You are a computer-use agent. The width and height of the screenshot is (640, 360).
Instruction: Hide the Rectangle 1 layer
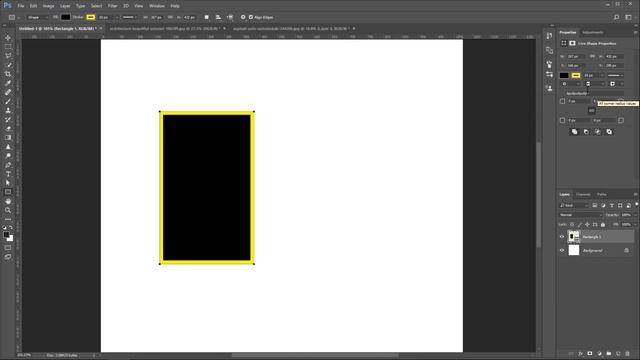click(x=562, y=237)
